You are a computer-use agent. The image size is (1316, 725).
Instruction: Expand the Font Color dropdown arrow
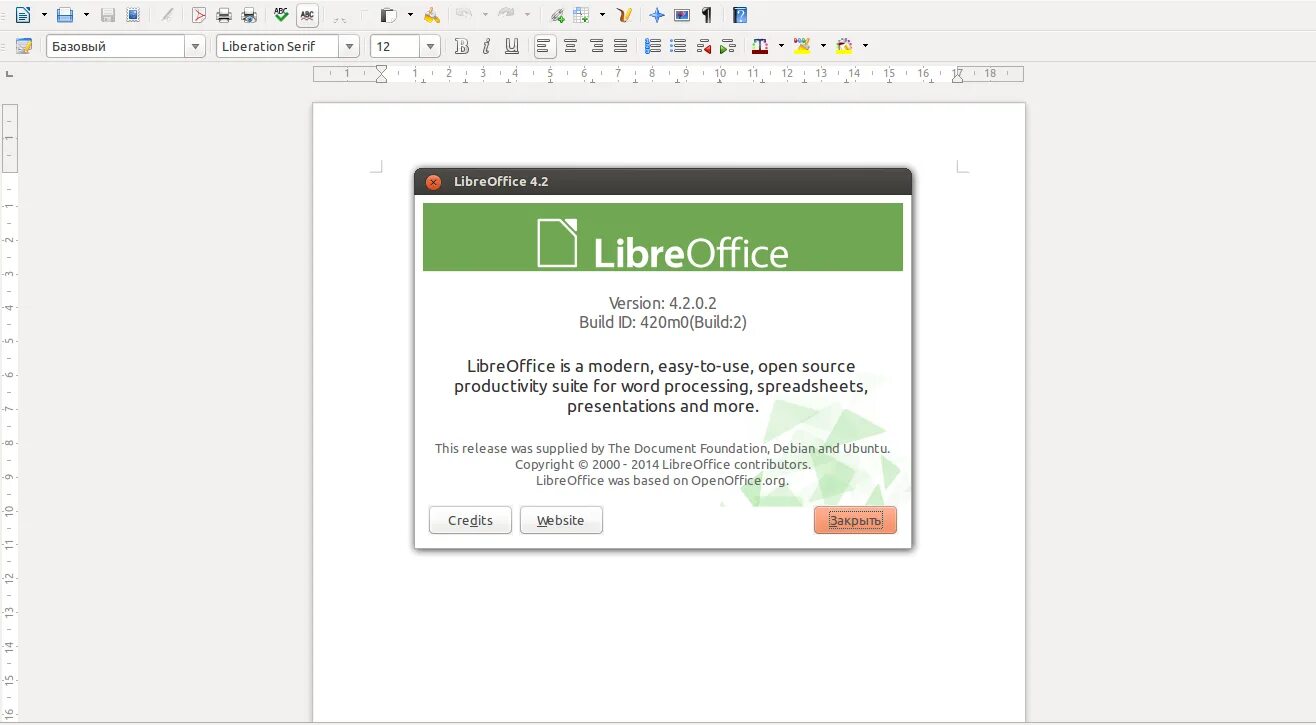[x=780, y=46]
